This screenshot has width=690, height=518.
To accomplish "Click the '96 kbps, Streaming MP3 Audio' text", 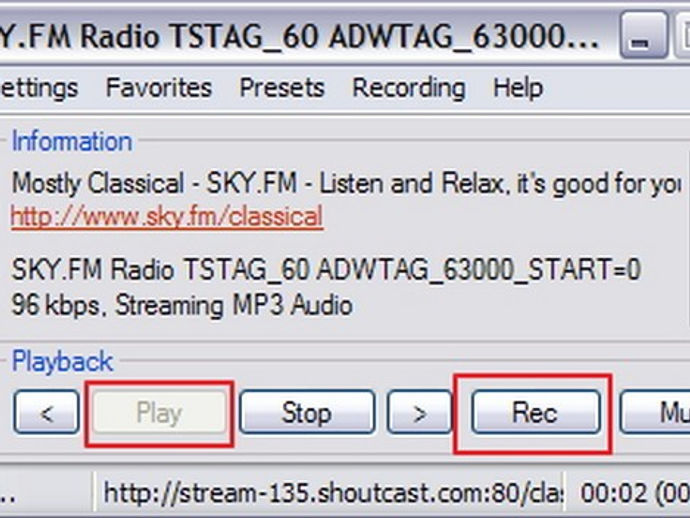I will [x=182, y=305].
